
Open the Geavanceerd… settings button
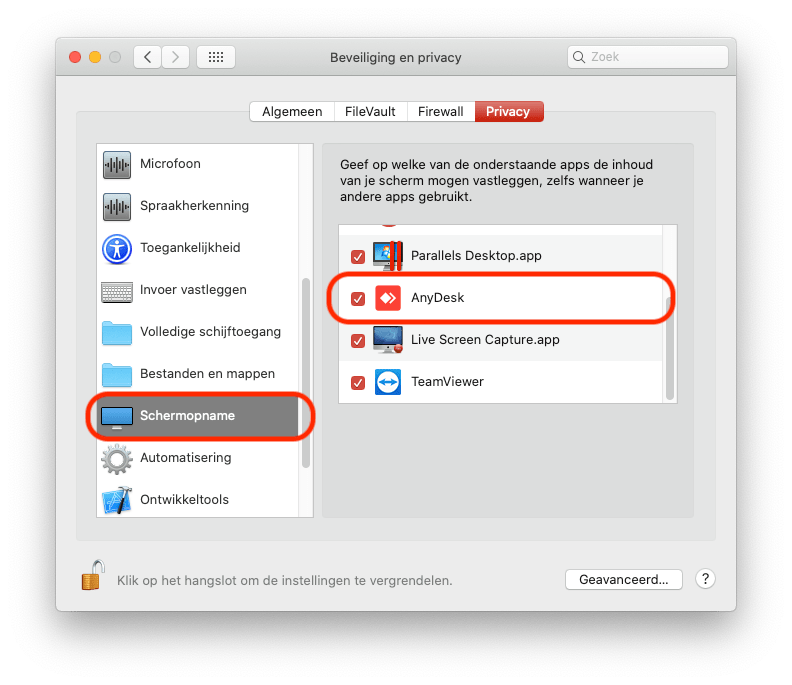[x=624, y=579]
